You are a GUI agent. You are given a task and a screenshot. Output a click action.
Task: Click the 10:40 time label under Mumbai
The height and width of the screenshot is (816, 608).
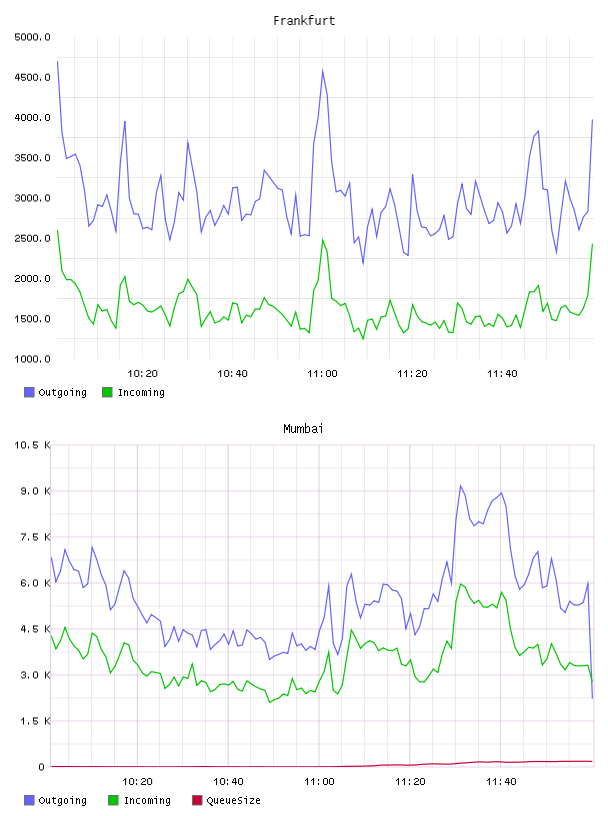pos(228,782)
